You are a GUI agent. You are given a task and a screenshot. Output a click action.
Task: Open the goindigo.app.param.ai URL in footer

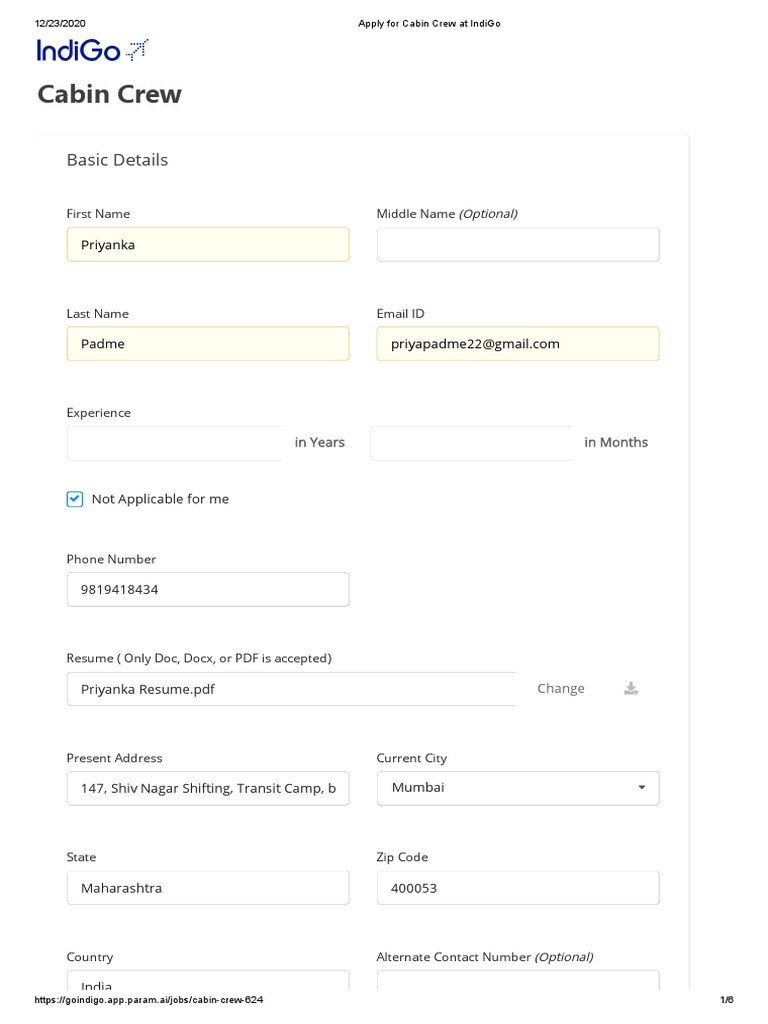(149, 1000)
